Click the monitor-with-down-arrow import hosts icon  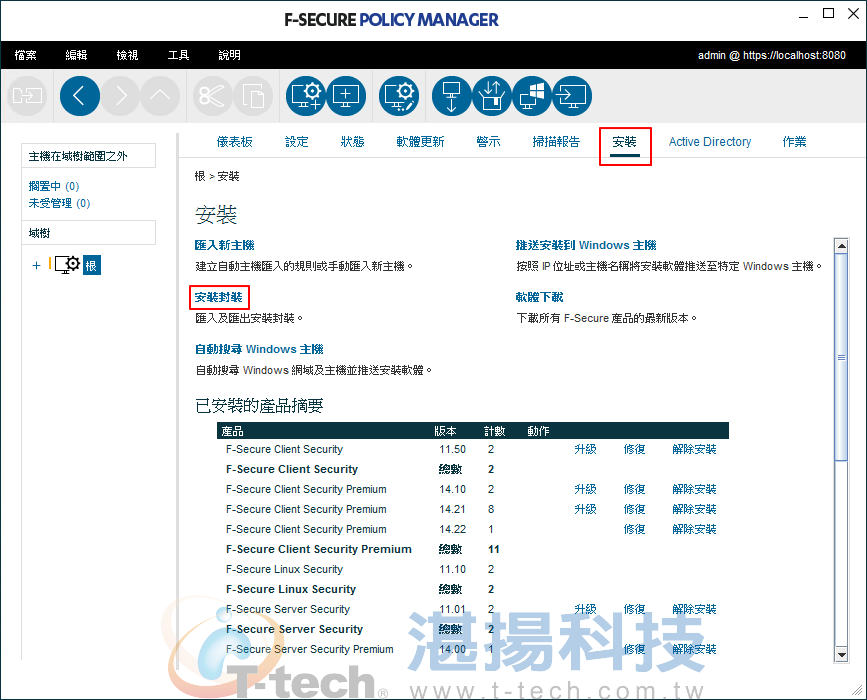[x=452, y=96]
